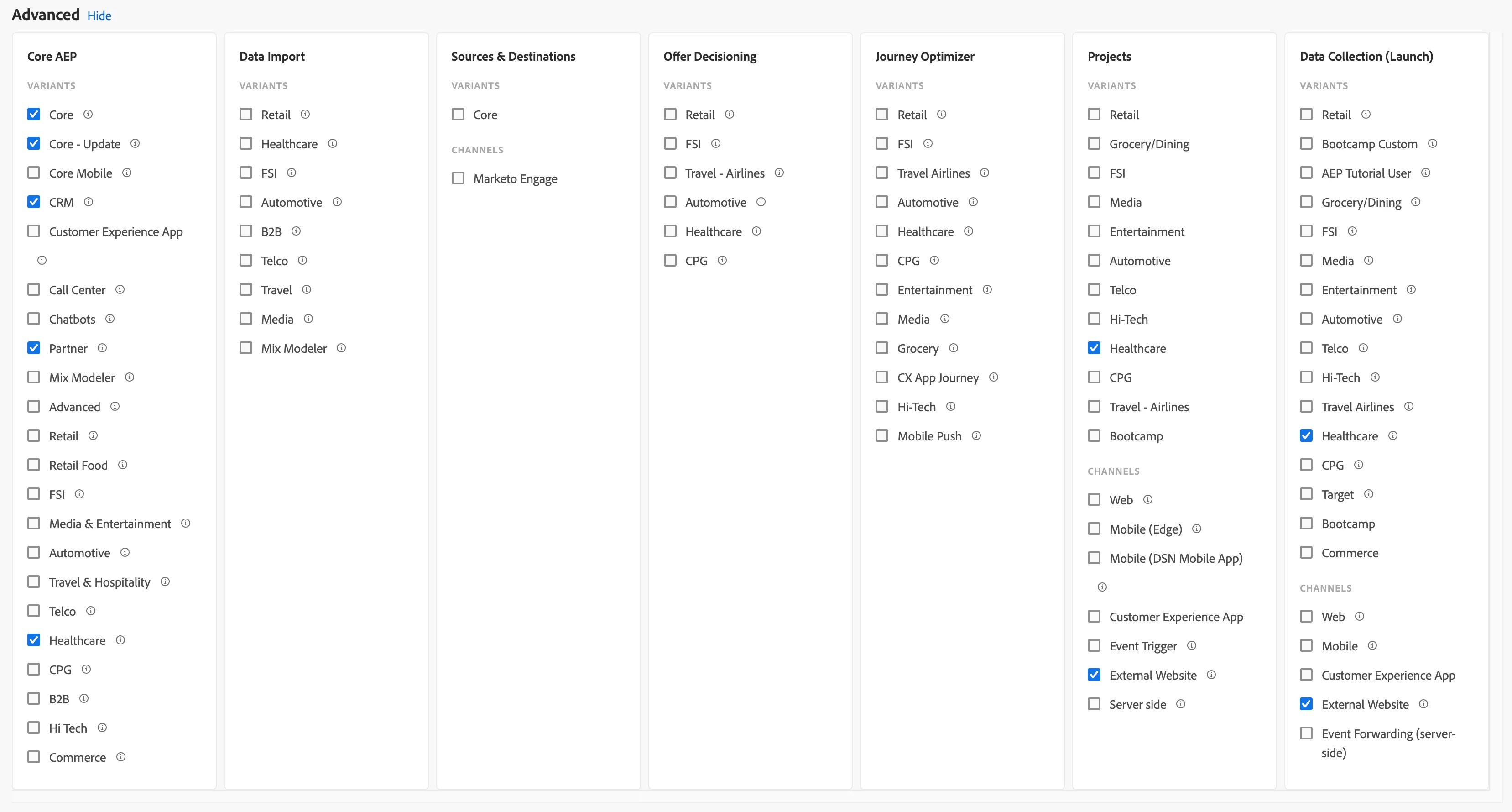Click CHANNELS label under Sources & Destinations

(x=477, y=150)
